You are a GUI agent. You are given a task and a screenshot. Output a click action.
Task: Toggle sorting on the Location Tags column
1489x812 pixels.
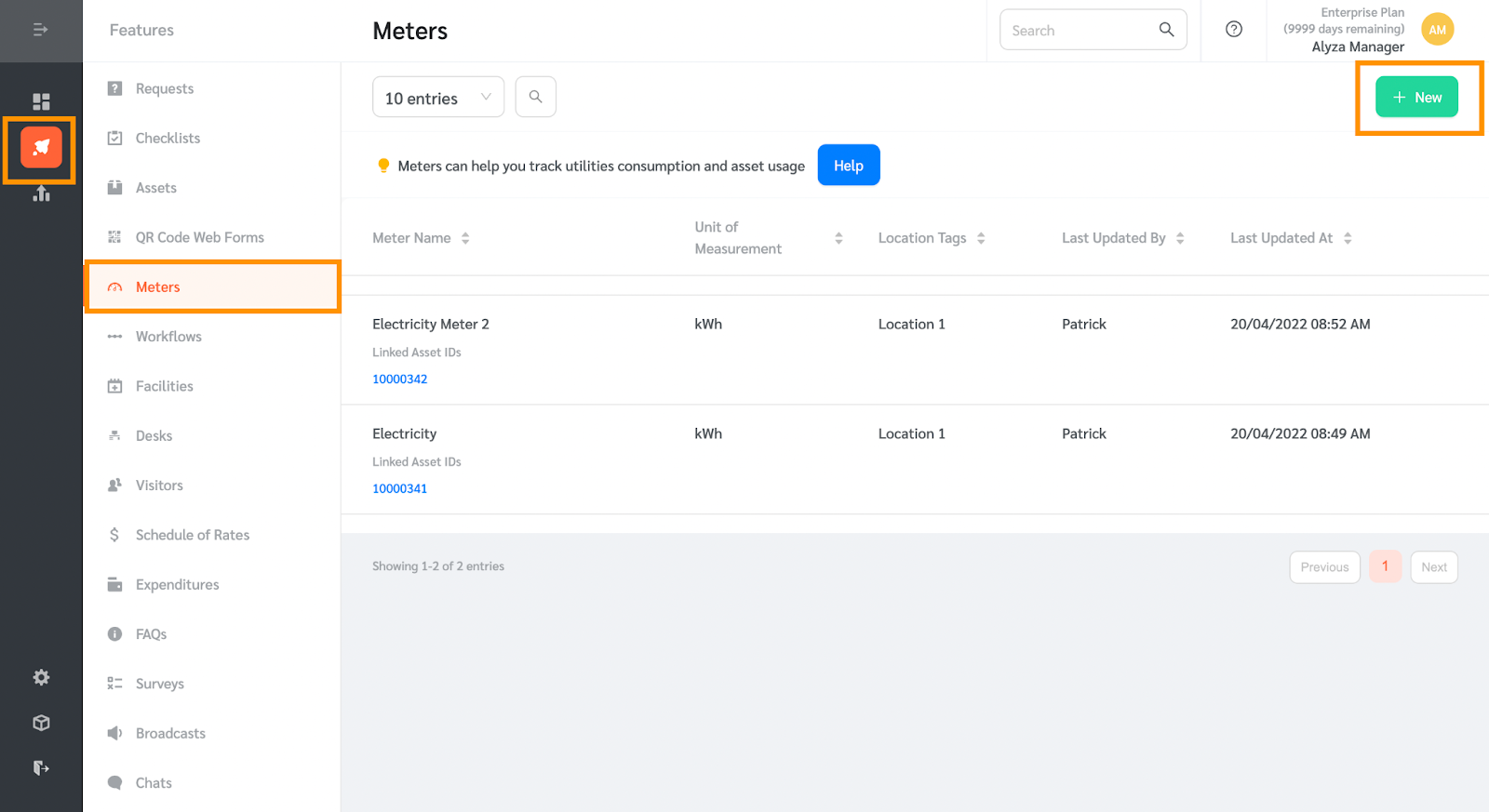(982, 237)
